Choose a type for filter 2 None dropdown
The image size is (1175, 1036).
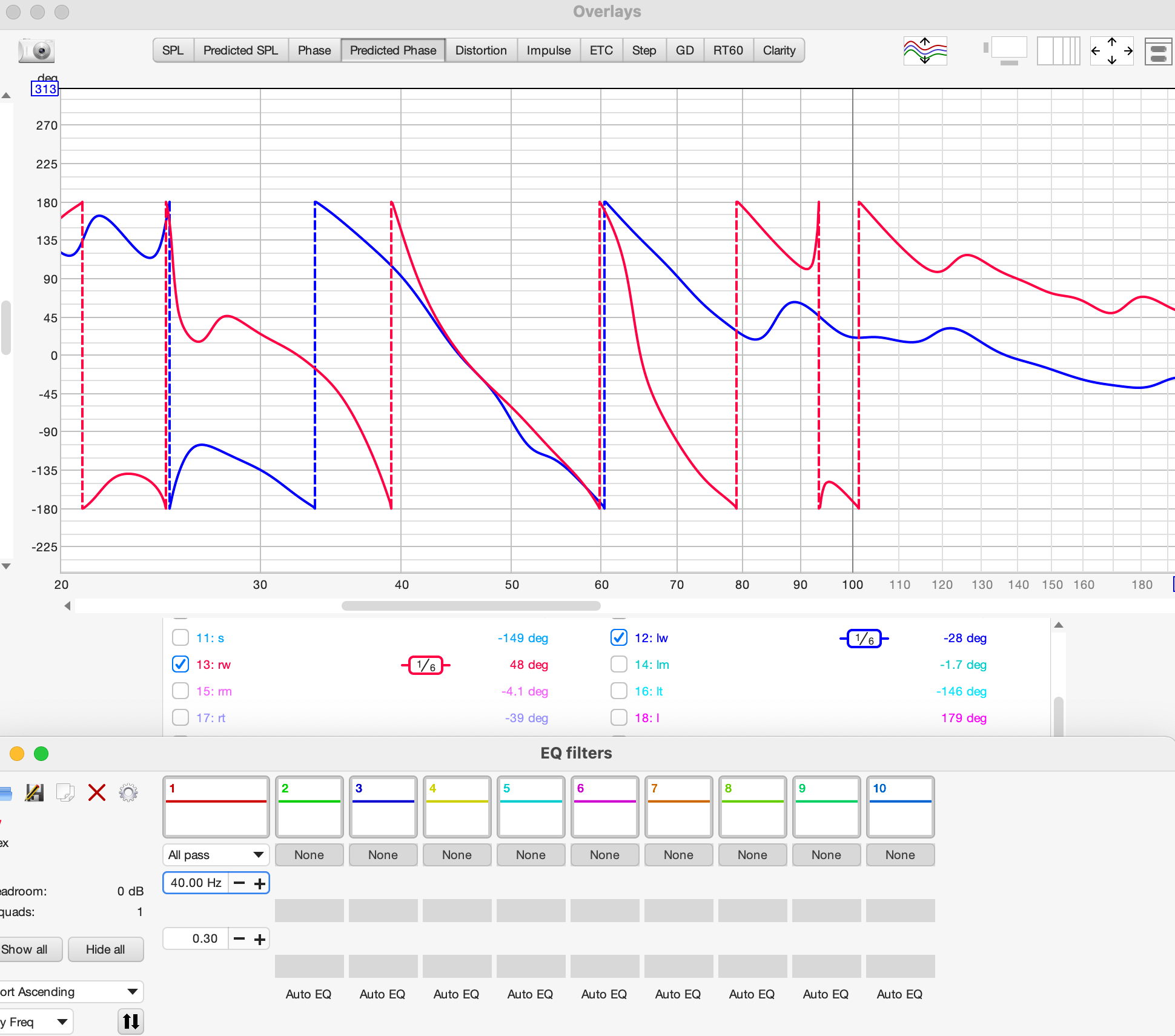point(309,855)
